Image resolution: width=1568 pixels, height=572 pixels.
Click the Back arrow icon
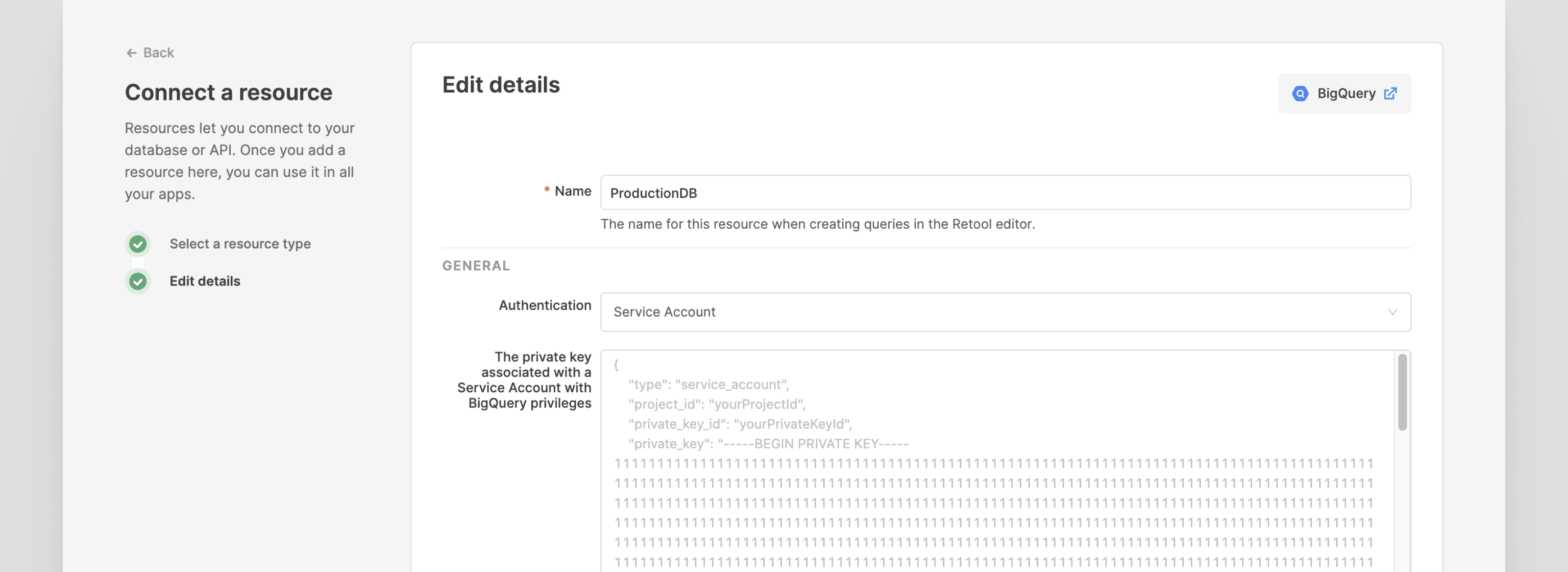(x=131, y=53)
